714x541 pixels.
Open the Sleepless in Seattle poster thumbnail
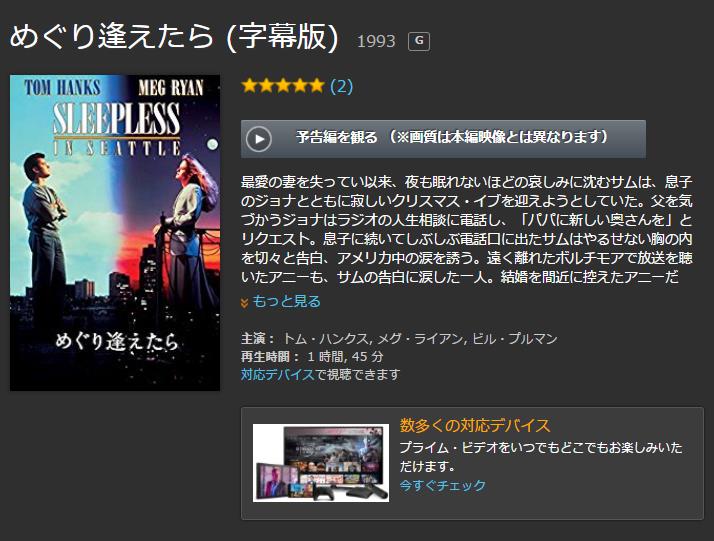point(115,233)
